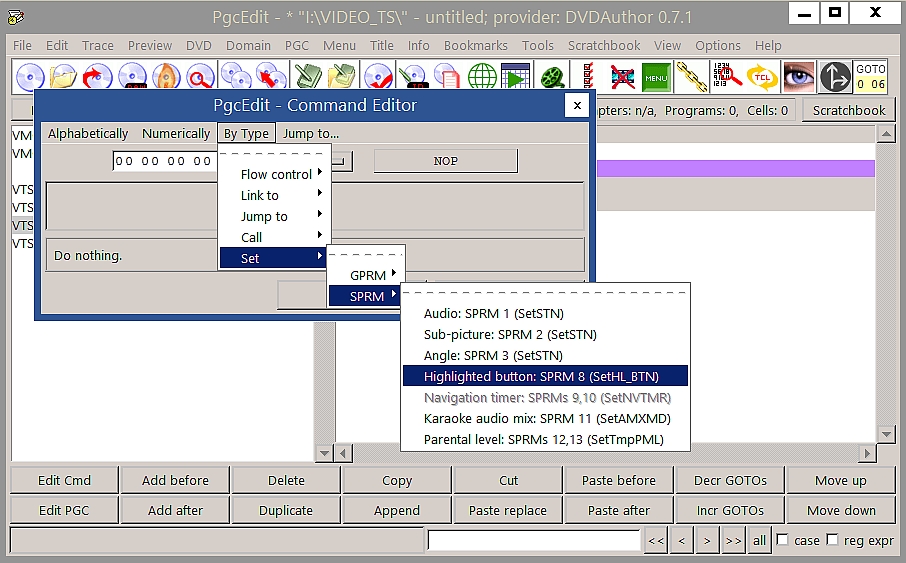Click the NOP button

point(445,161)
